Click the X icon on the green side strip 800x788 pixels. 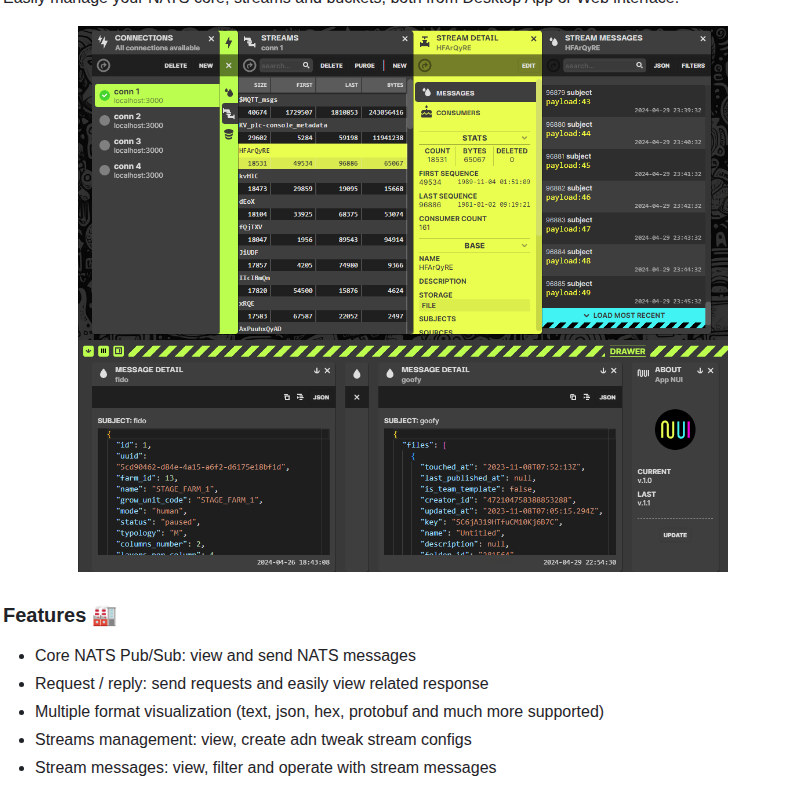(229, 65)
